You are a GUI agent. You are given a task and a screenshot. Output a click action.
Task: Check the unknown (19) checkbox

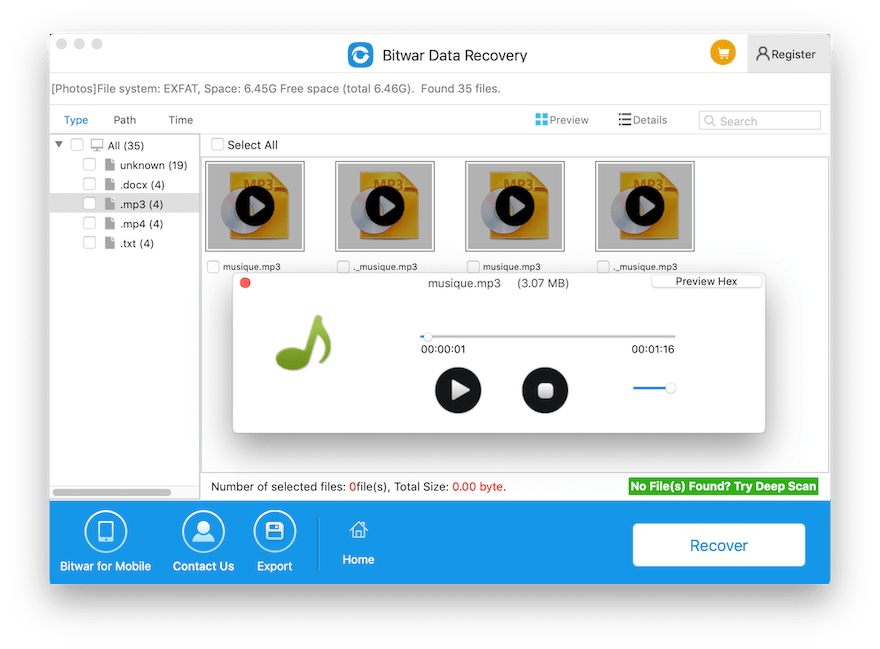(89, 164)
